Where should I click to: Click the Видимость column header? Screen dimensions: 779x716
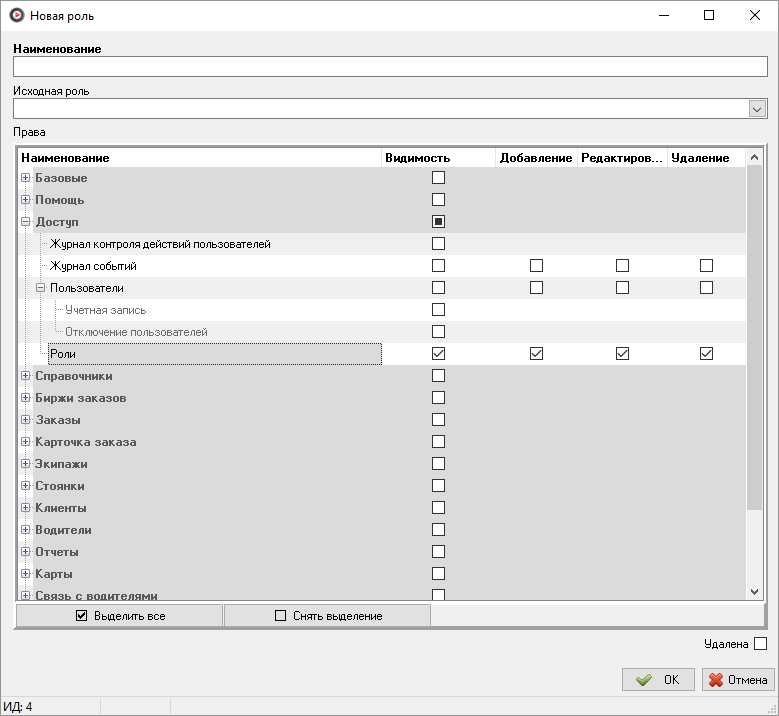tap(438, 158)
